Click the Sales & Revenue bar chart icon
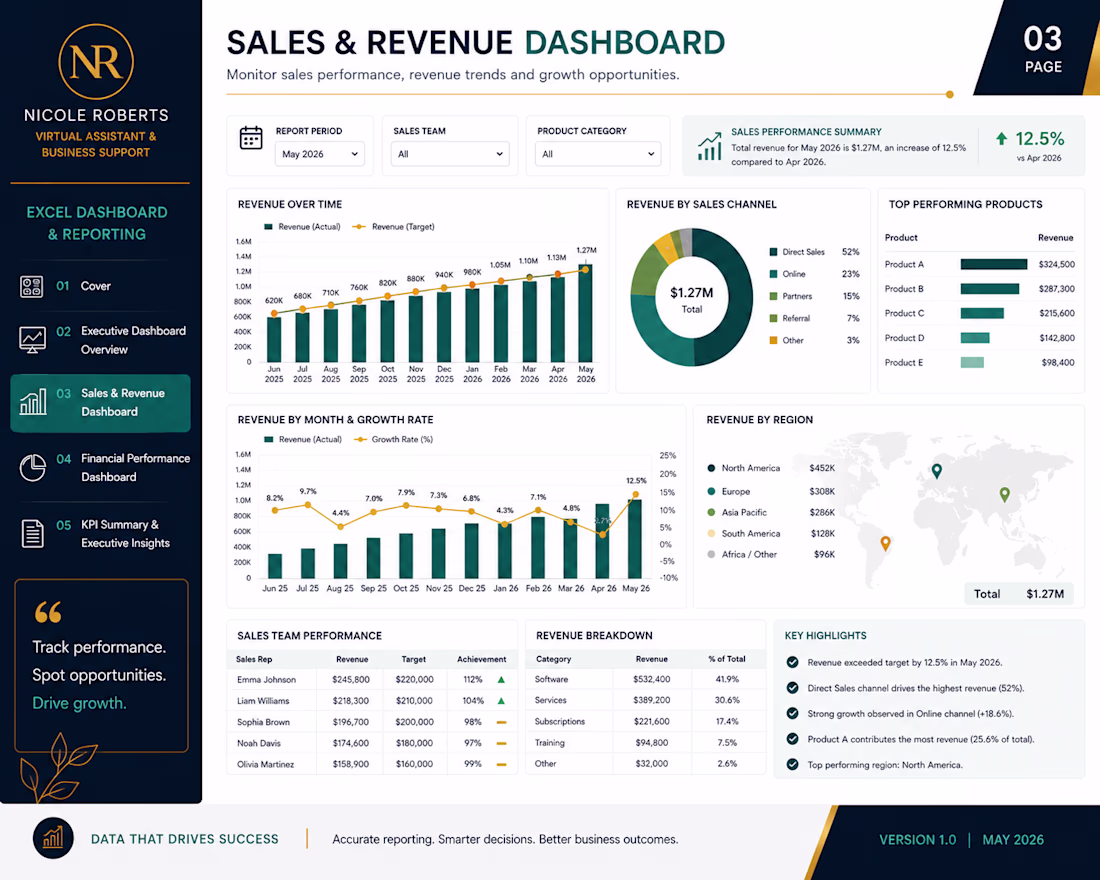Screen dimensions: 1100x880 click(33, 402)
